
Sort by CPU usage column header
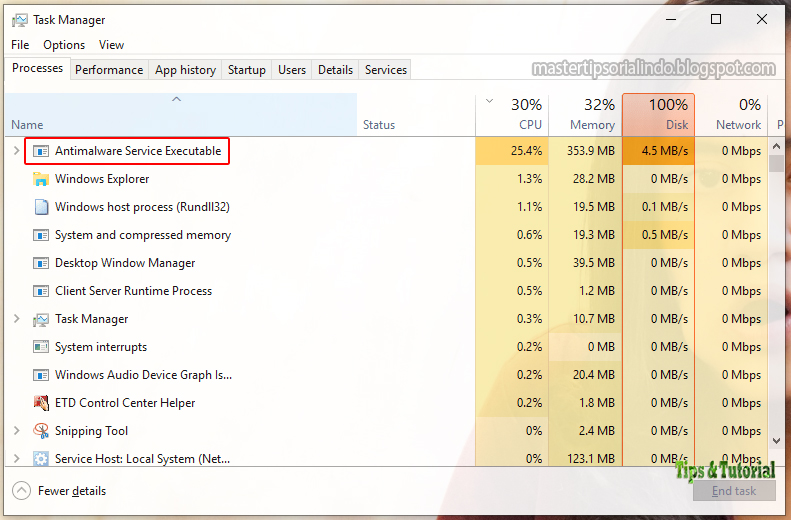point(512,114)
